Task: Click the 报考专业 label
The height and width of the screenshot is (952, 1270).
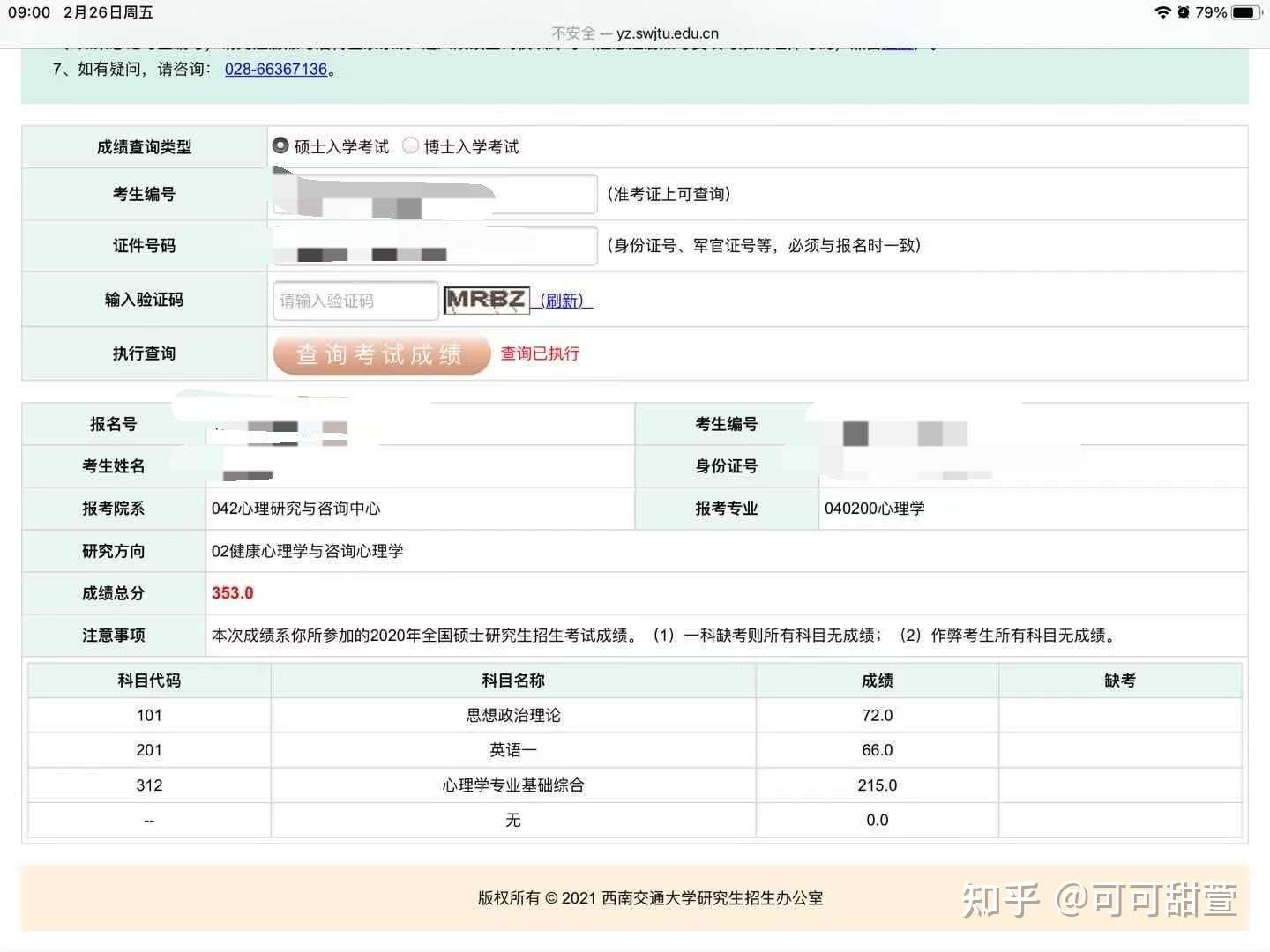Action: tap(727, 509)
